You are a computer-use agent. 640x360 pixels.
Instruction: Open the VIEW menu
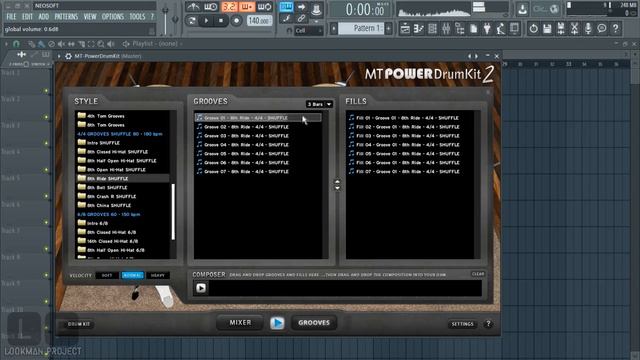pos(90,17)
